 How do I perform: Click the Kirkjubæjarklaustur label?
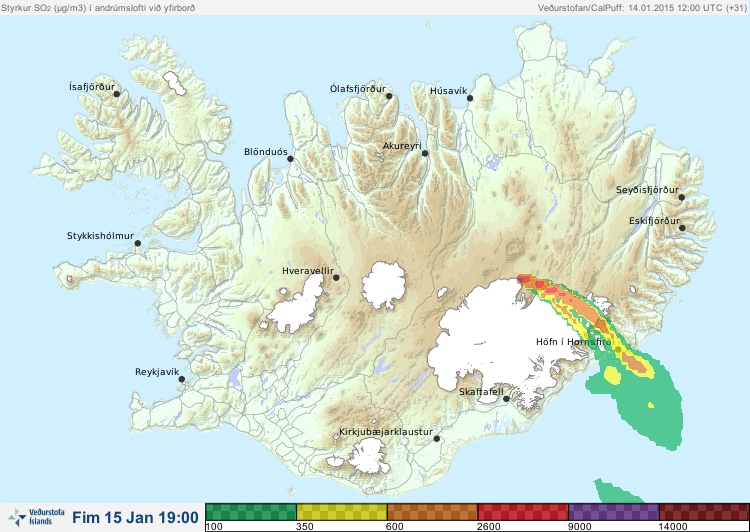pyautogui.click(x=386, y=432)
